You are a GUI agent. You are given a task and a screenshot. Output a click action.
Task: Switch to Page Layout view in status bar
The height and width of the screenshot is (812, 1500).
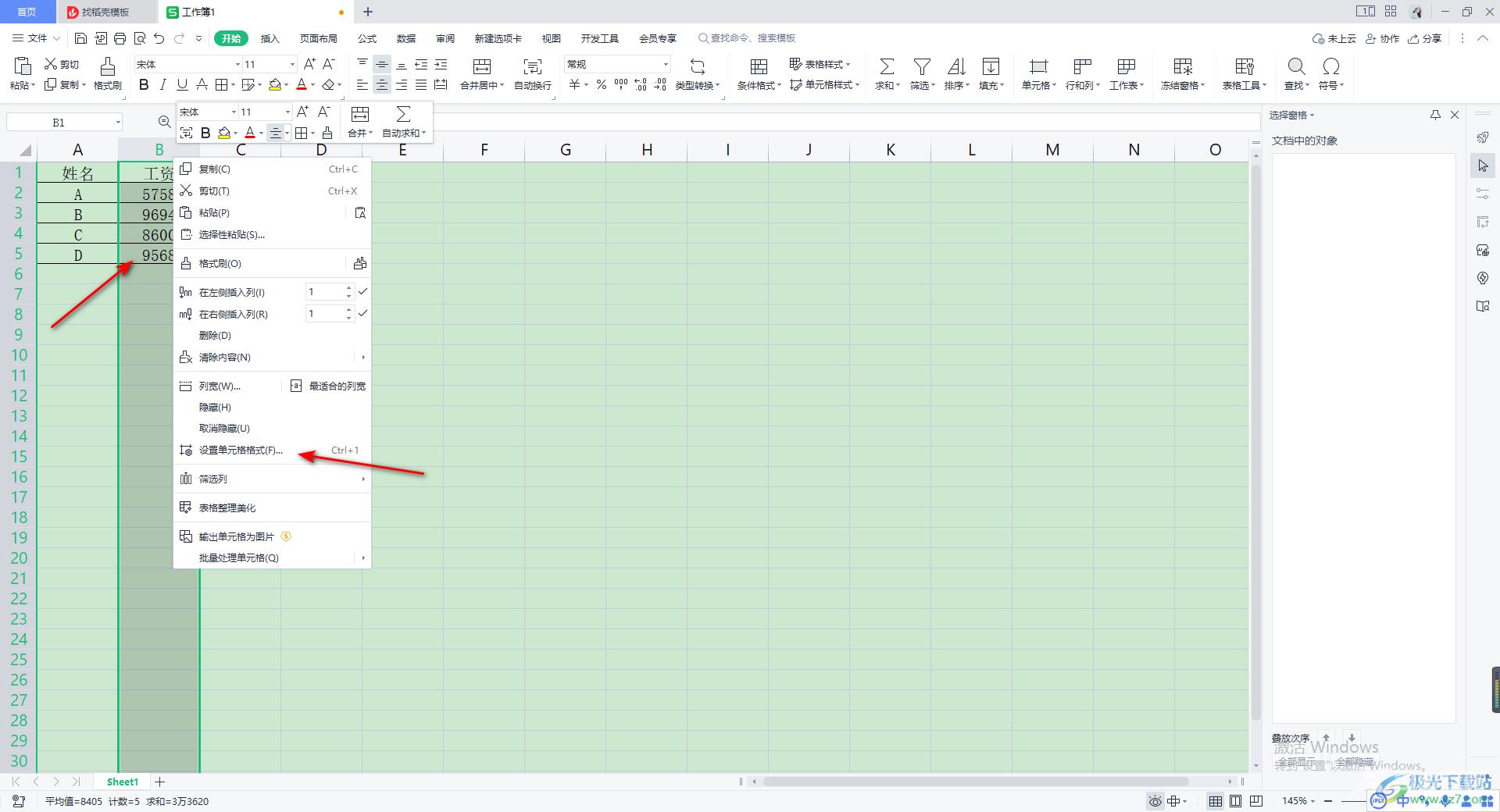click(1235, 801)
